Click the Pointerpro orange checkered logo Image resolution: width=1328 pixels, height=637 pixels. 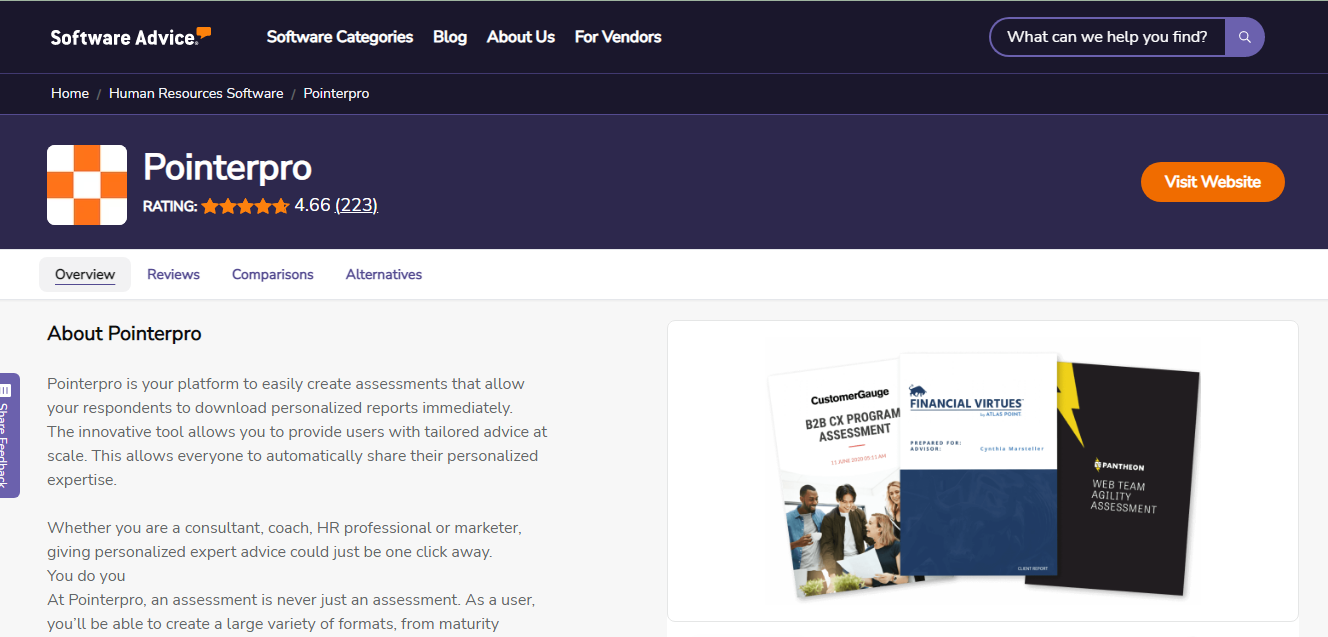click(x=87, y=185)
